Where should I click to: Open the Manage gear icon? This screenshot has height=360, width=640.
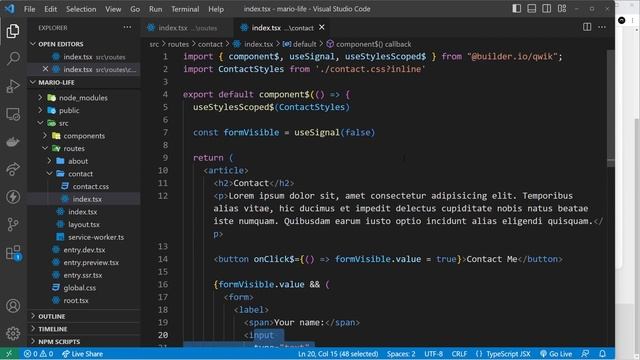[x=13, y=333]
